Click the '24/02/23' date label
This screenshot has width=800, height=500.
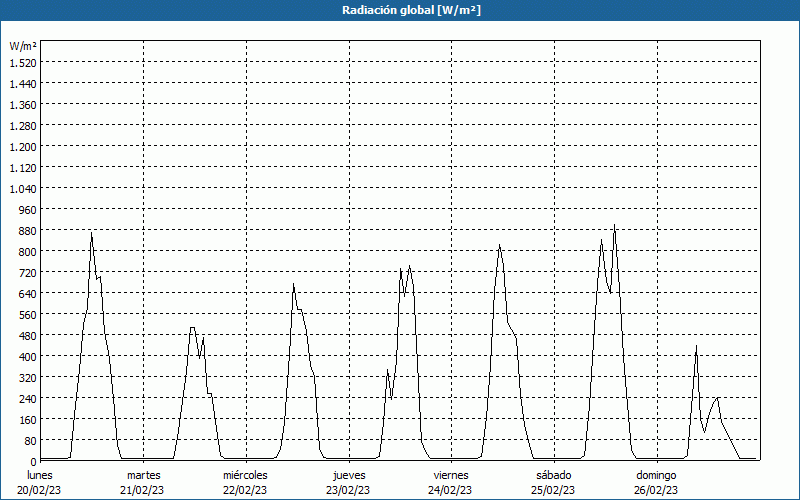(451, 490)
